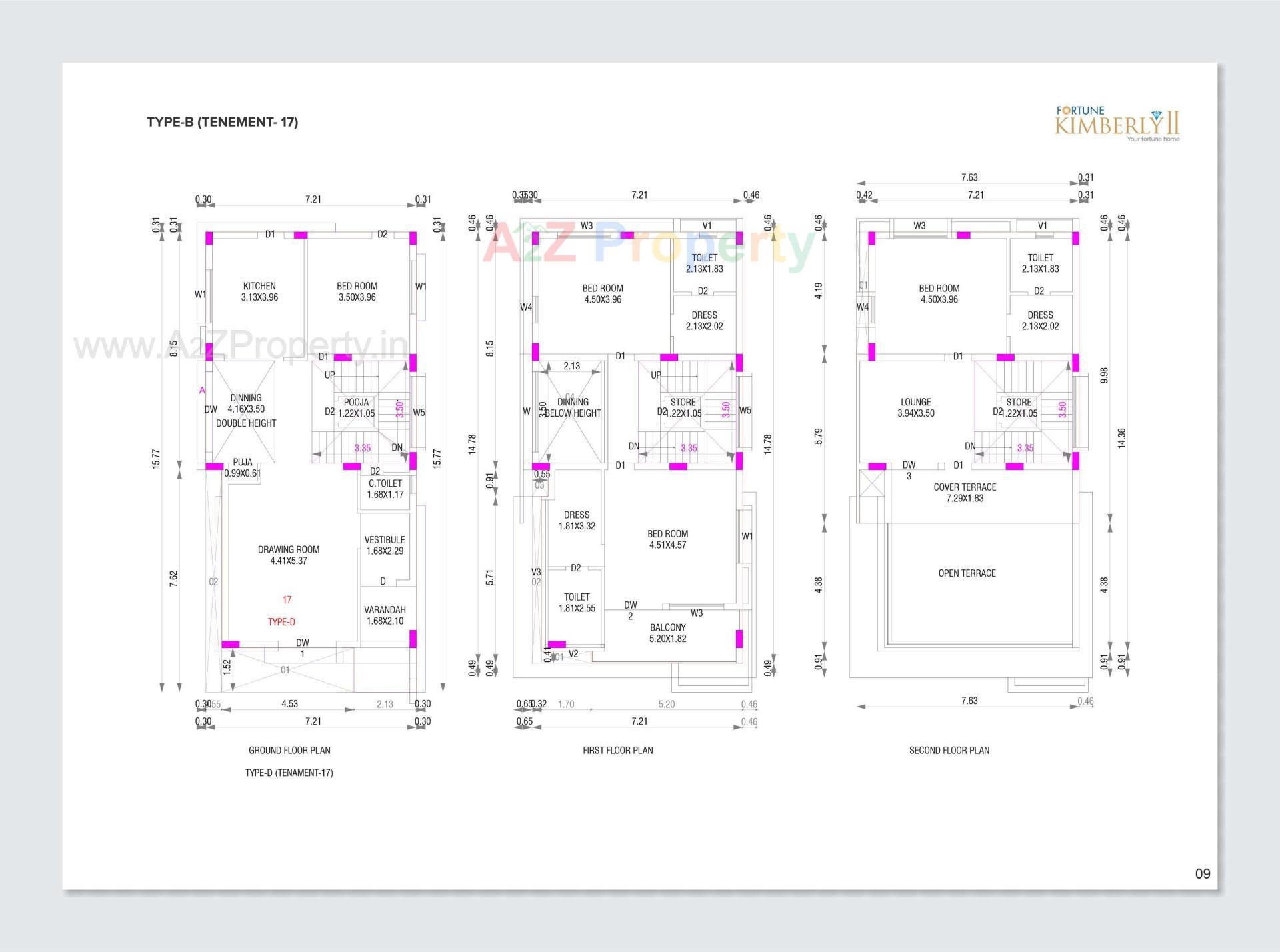
Task: Switch to the GROUND FLOOR PLAN label
Action: pos(289,750)
